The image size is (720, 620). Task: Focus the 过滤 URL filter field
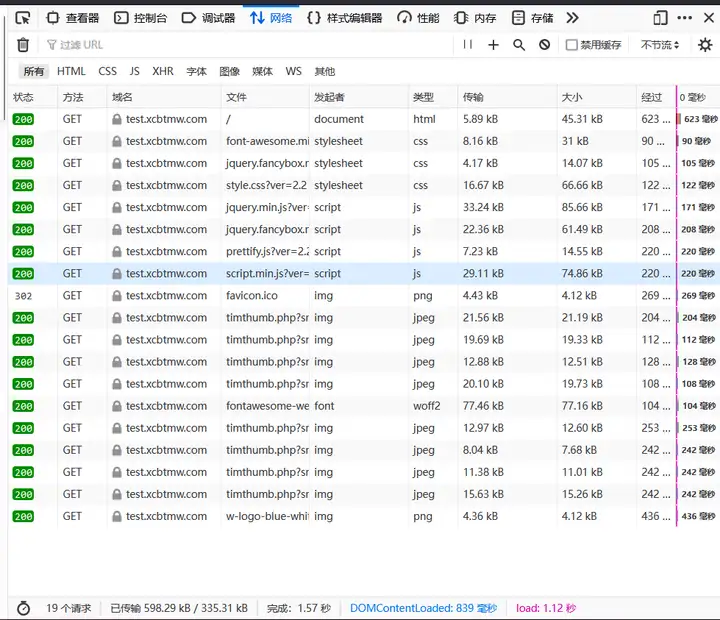click(x=248, y=45)
